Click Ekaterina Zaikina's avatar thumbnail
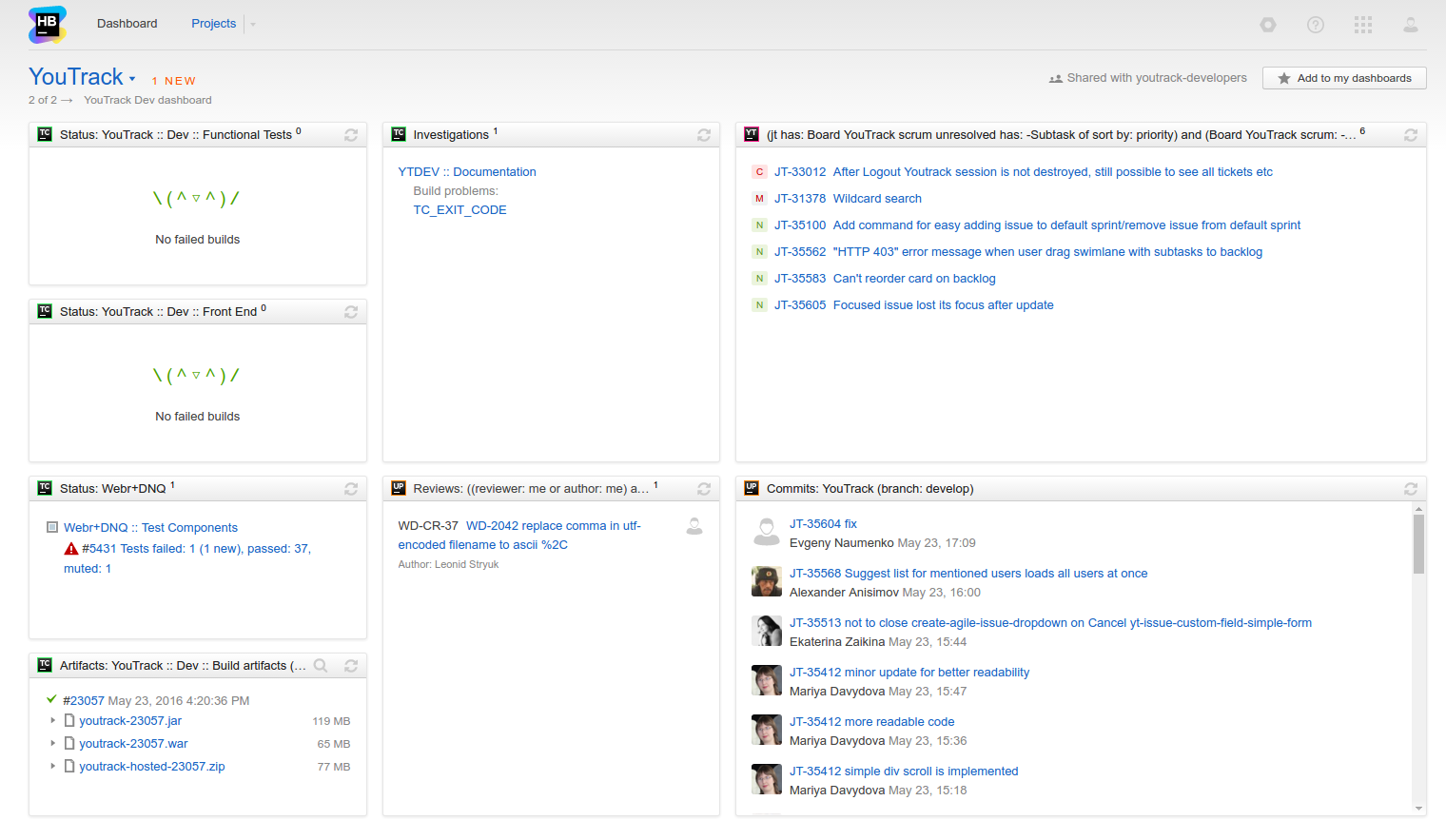Screen dimensions: 1446x840 point(767,631)
